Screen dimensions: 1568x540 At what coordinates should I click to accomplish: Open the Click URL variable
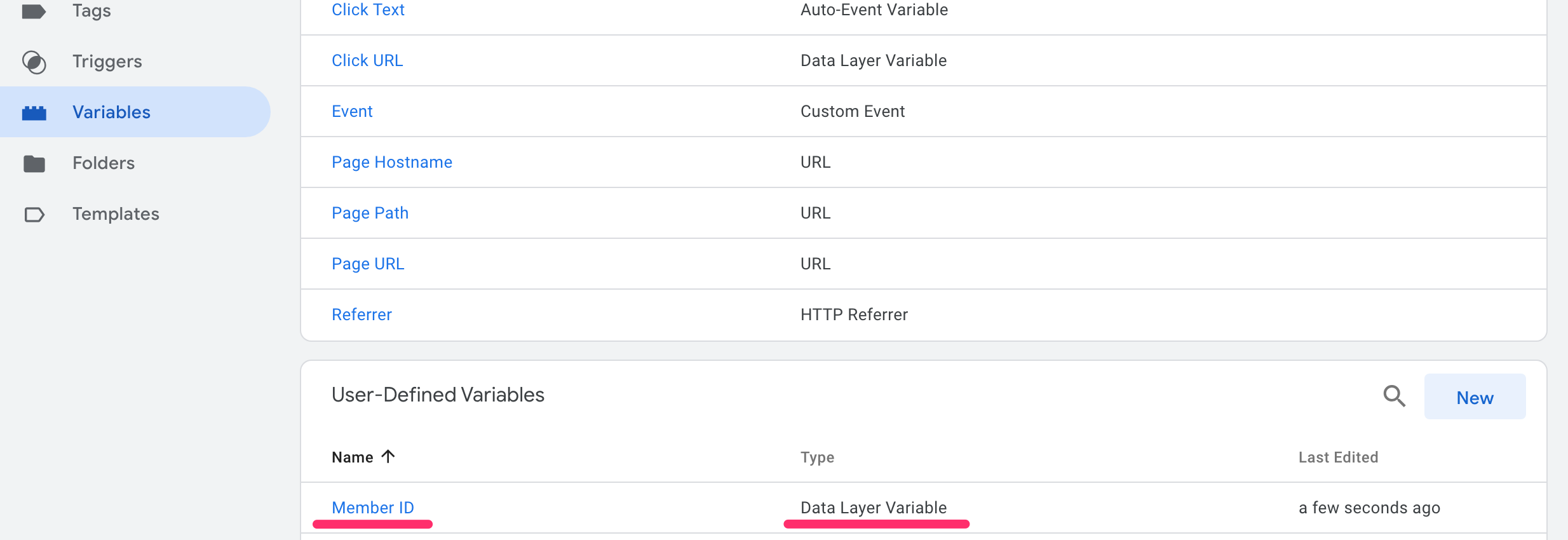[x=367, y=60]
